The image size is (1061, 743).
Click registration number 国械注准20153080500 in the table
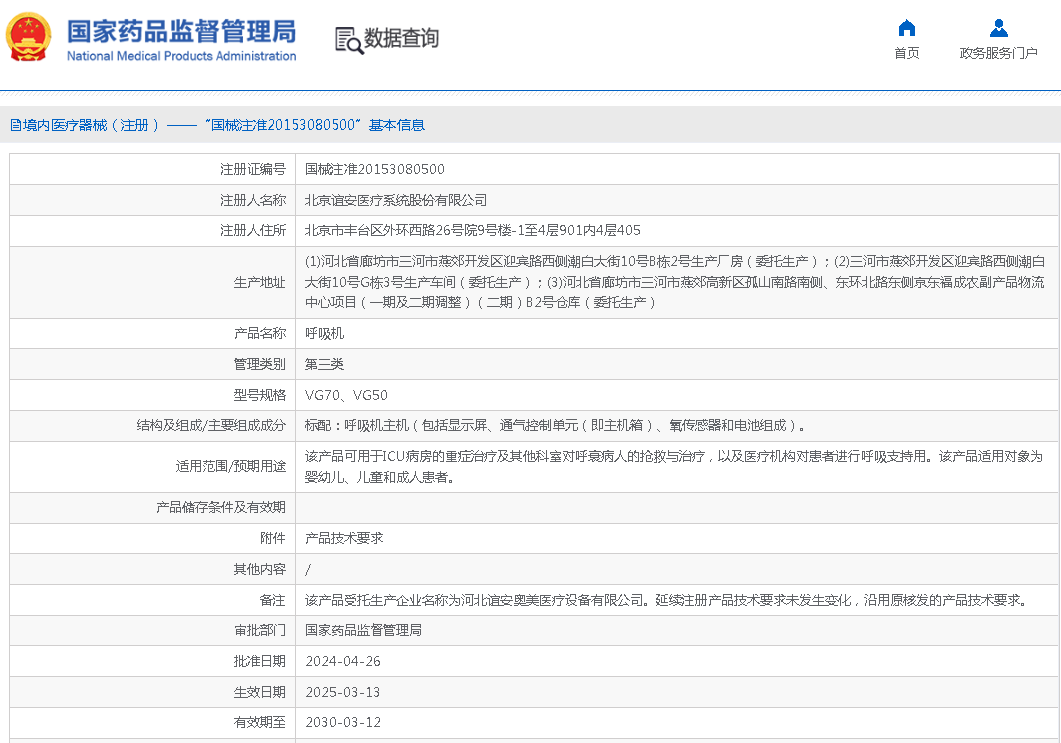pyautogui.click(x=375, y=169)
